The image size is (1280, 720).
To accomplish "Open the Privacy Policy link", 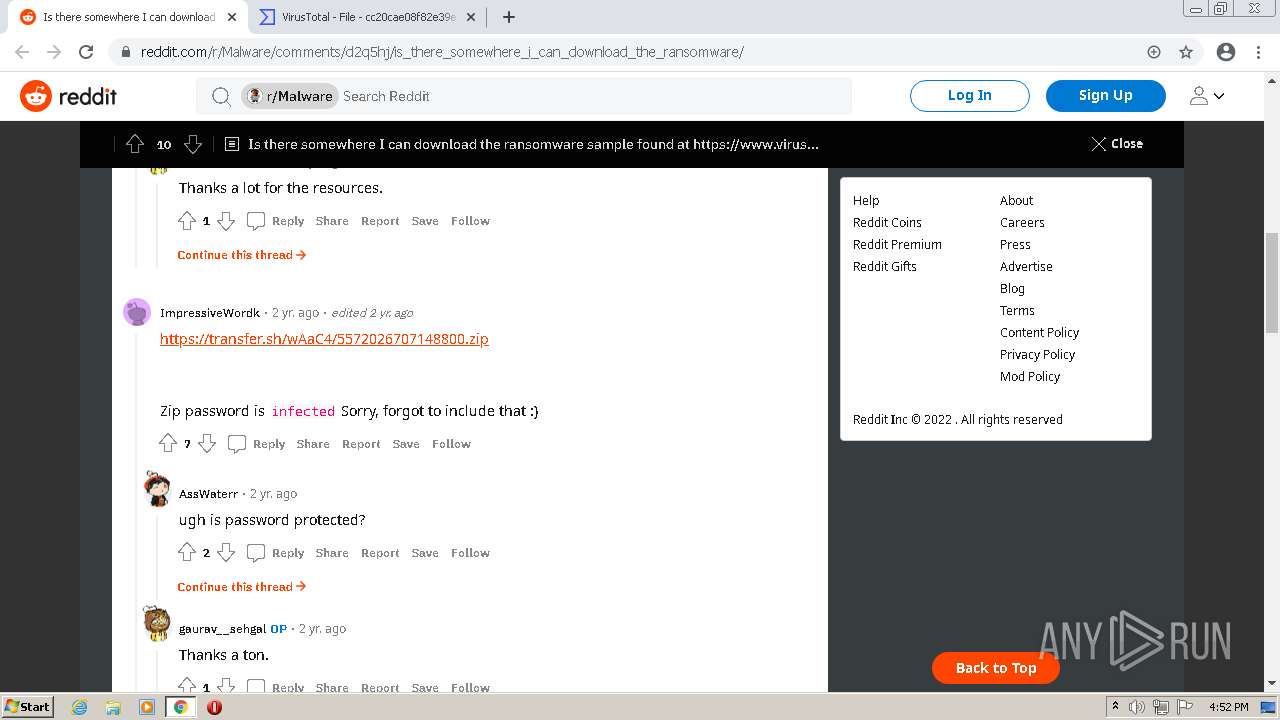I will [1037, 354].
